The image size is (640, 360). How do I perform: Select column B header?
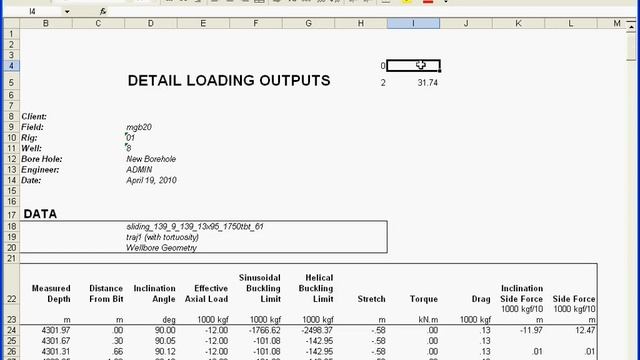pos(46,24)
